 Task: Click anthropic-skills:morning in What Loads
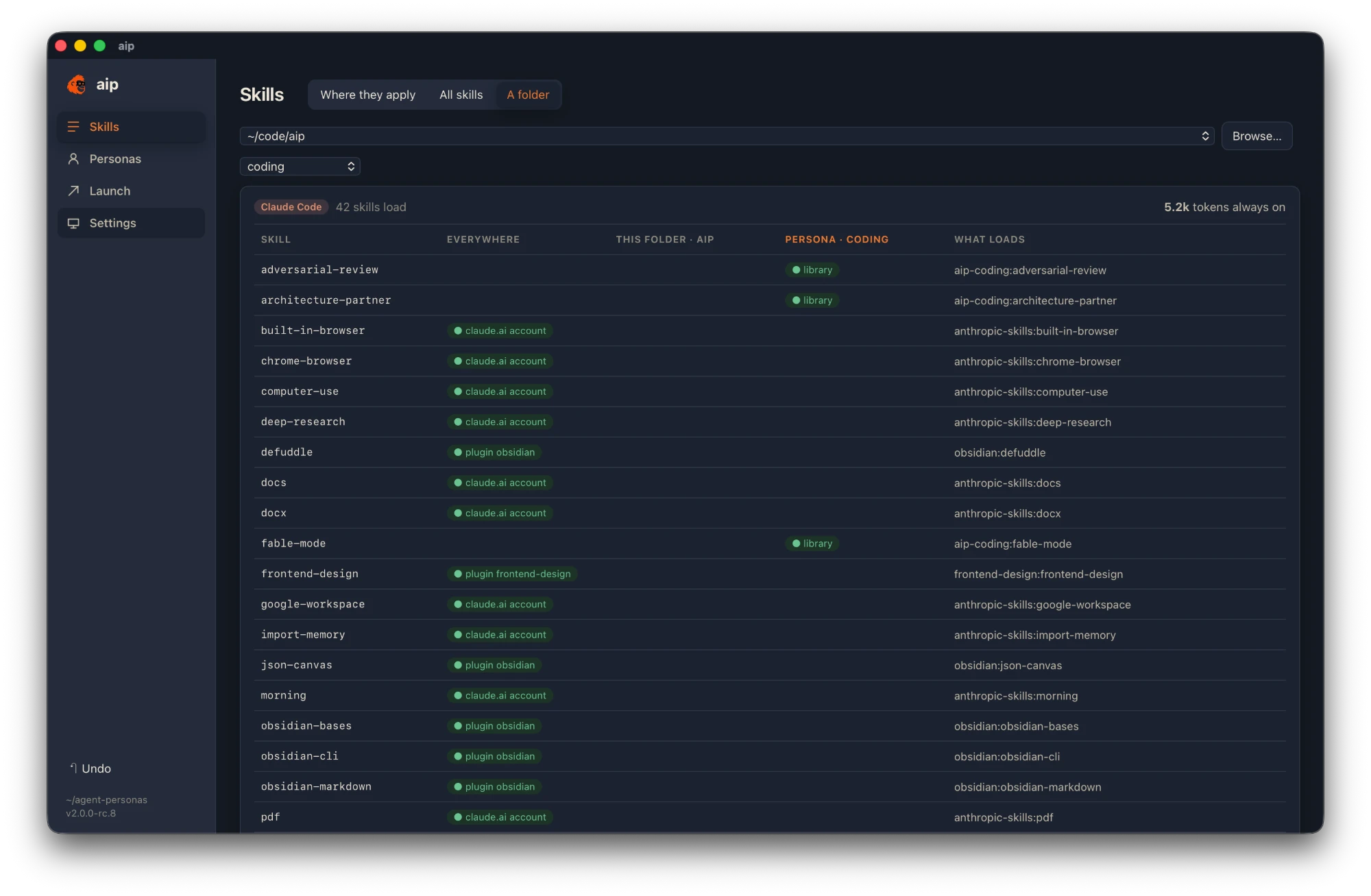[x=1015, y=696]
